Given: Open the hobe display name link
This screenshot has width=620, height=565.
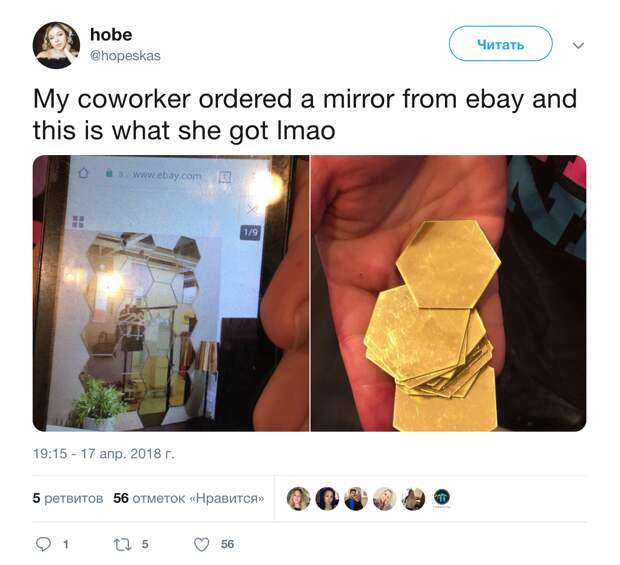Looking at the screenshot, I should click(x=111, y=35).
